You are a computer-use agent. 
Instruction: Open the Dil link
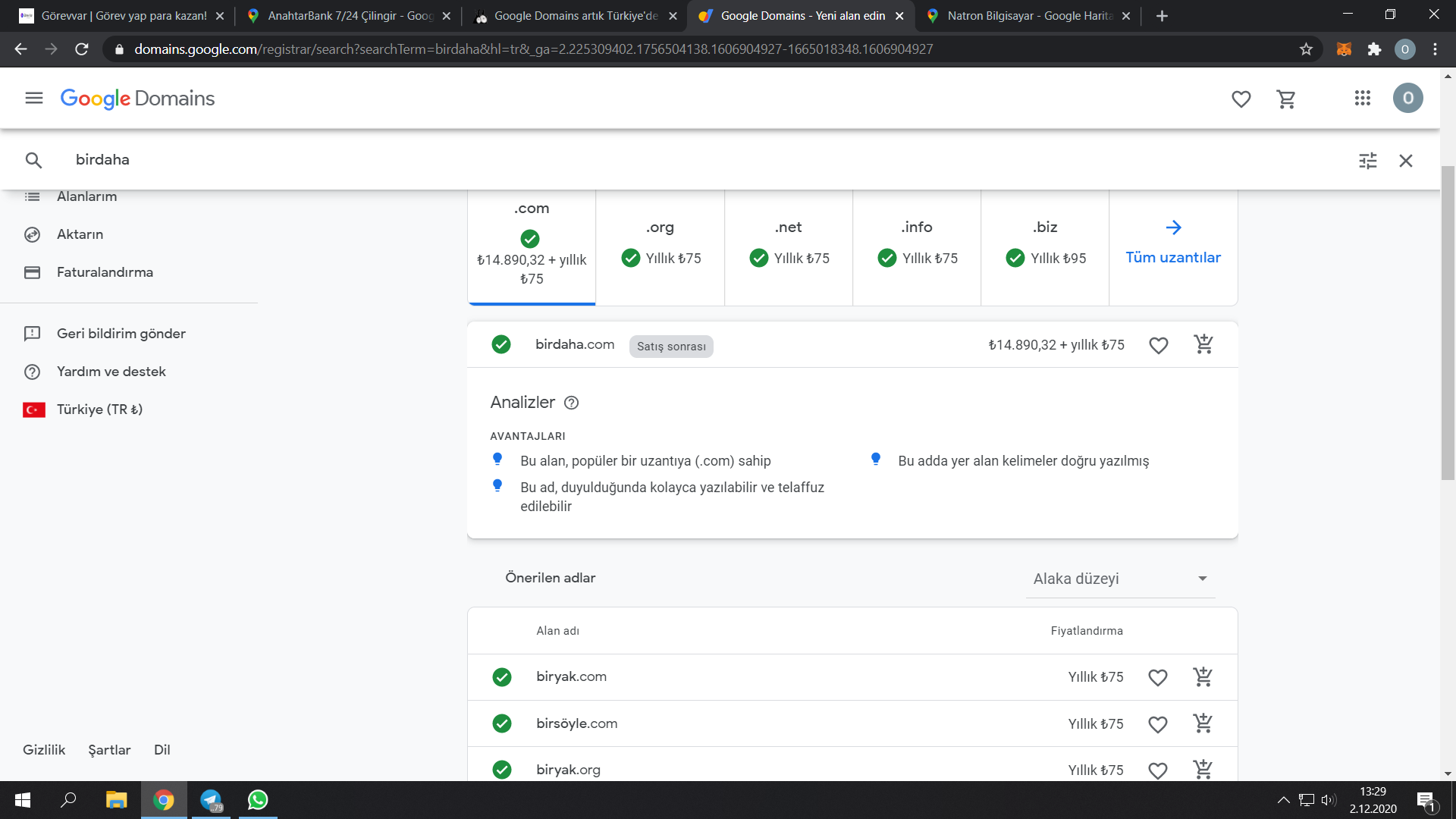(x=162, y=750)
